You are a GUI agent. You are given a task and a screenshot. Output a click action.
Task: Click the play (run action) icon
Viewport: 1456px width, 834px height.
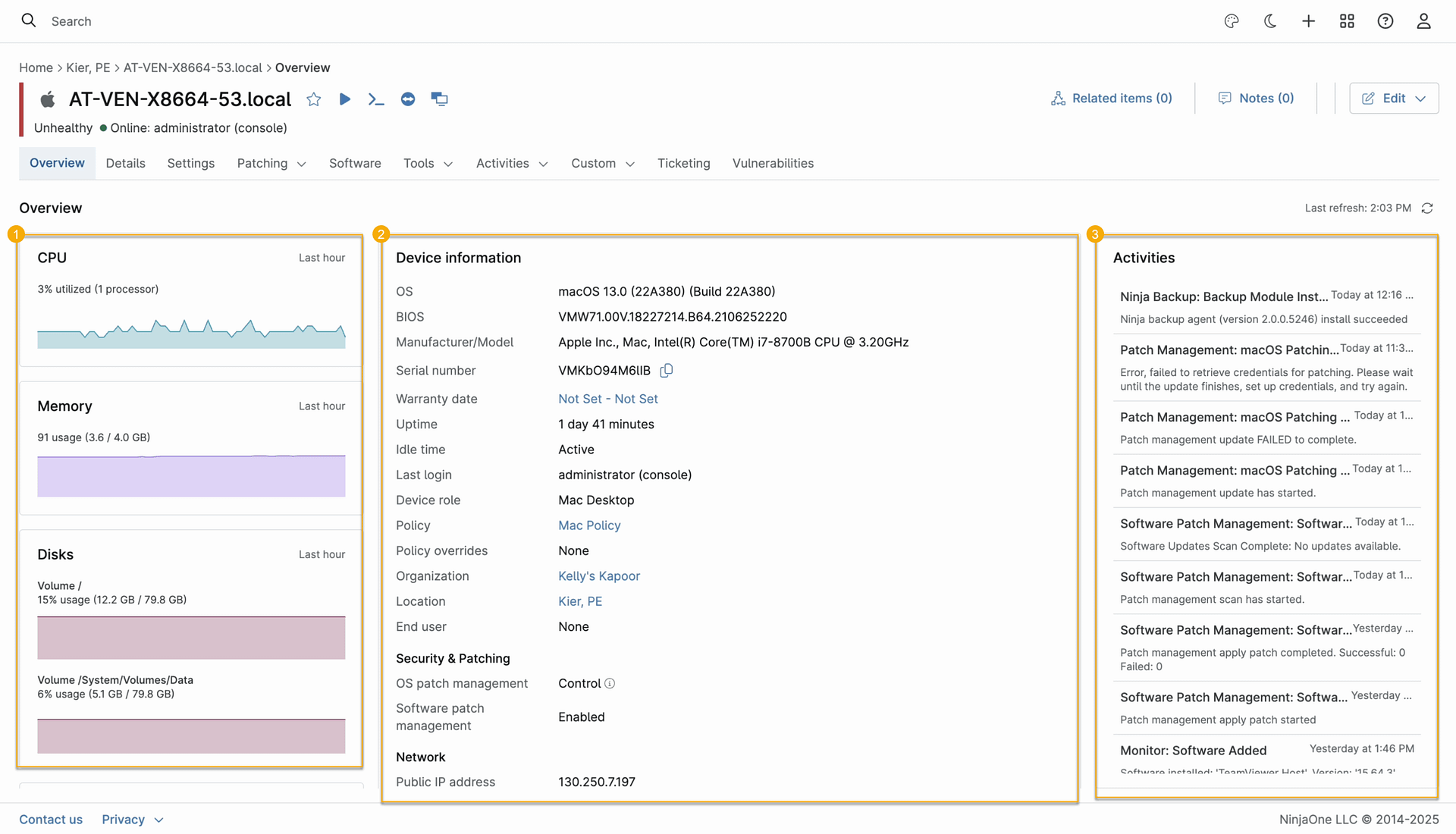pyautogui.click(x=345, y=99)
